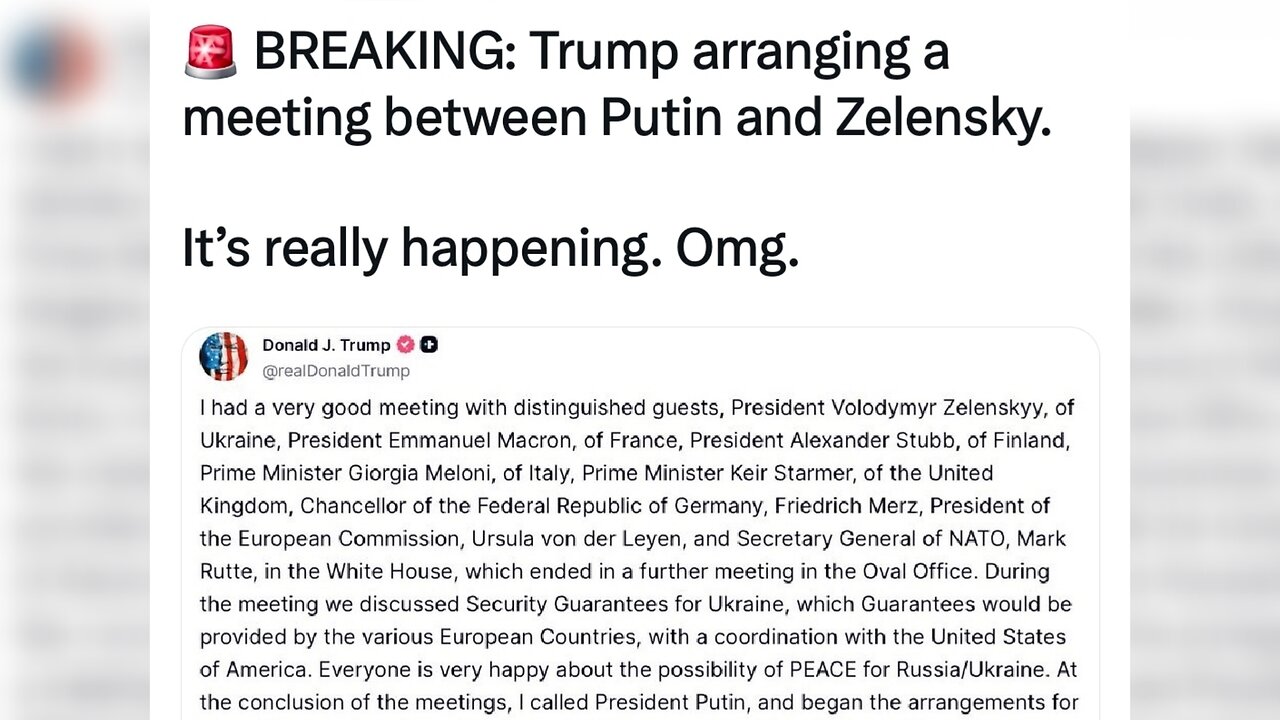1280x720 pixels.
Task: Open the blurred profile picture at top left
Action: point(56,62)
